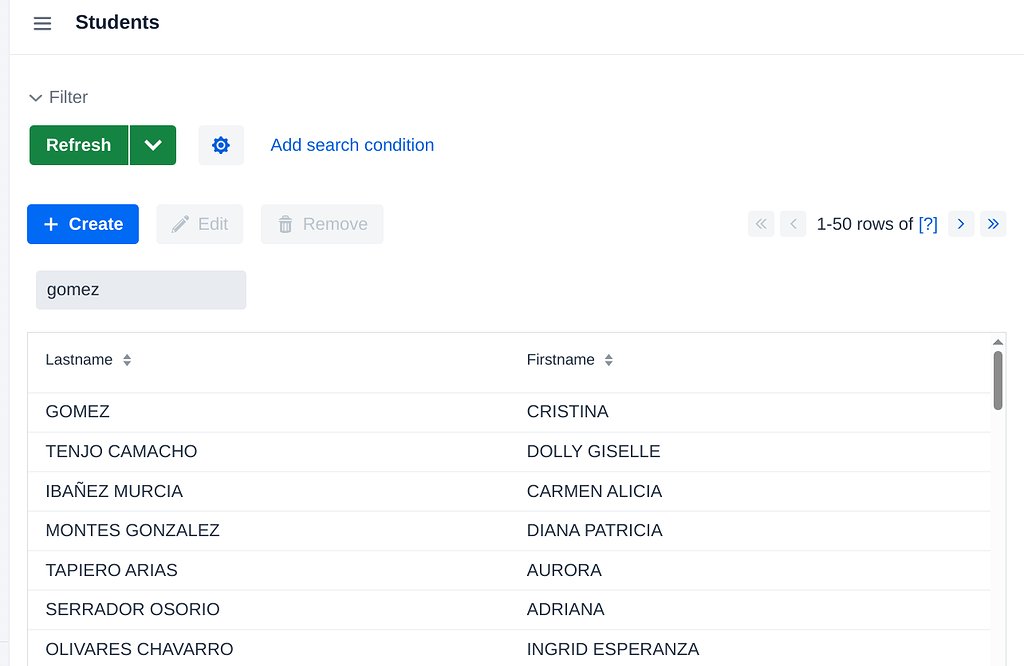This screenshot has width=1024, height=666.
Task: Focus the gomez search field
Action: (x=141, y=290)
